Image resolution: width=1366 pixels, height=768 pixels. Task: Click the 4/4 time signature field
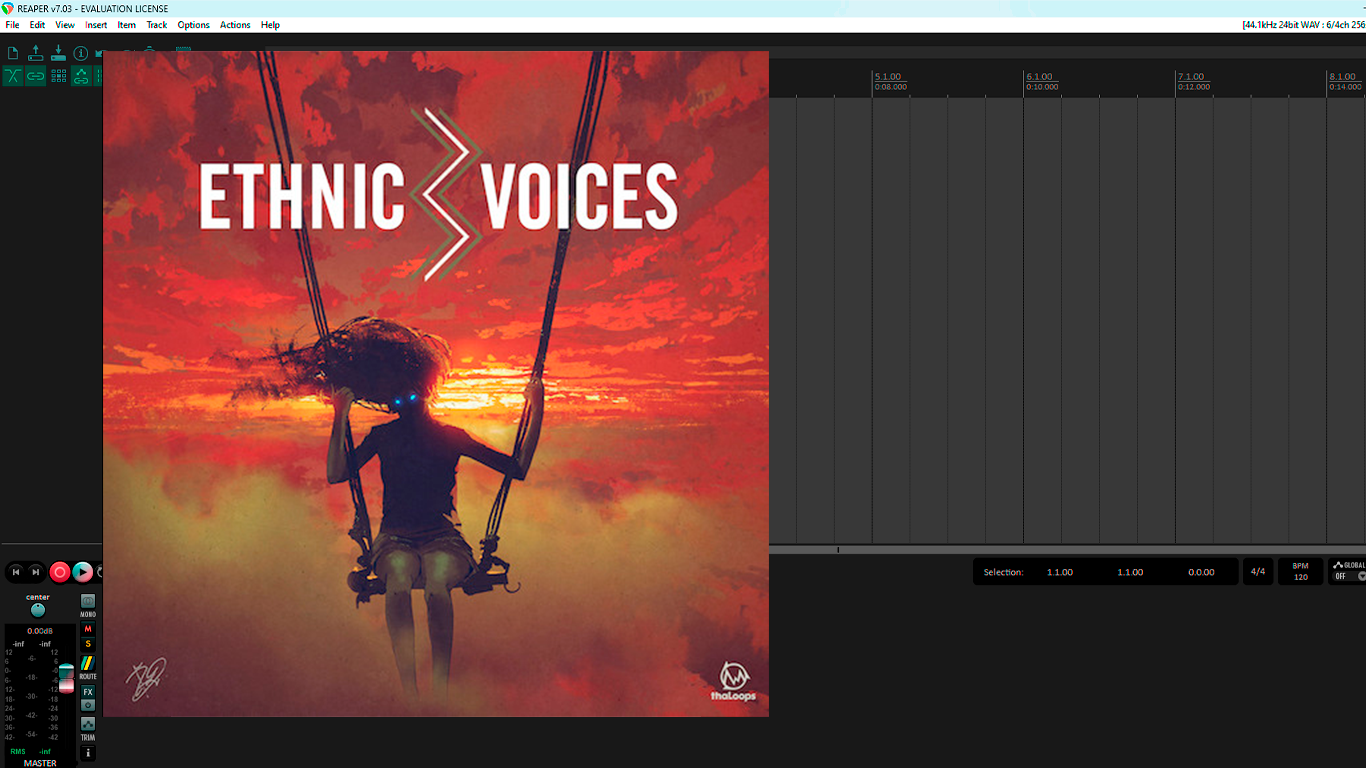pyautogui.click(x=1258, y=572)
